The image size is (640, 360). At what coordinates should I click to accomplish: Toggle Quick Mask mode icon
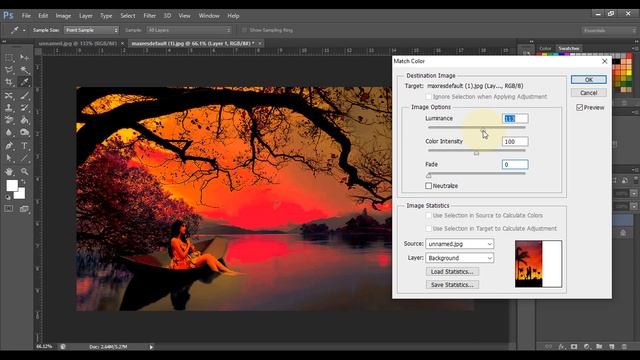click(x=9, y=209)
